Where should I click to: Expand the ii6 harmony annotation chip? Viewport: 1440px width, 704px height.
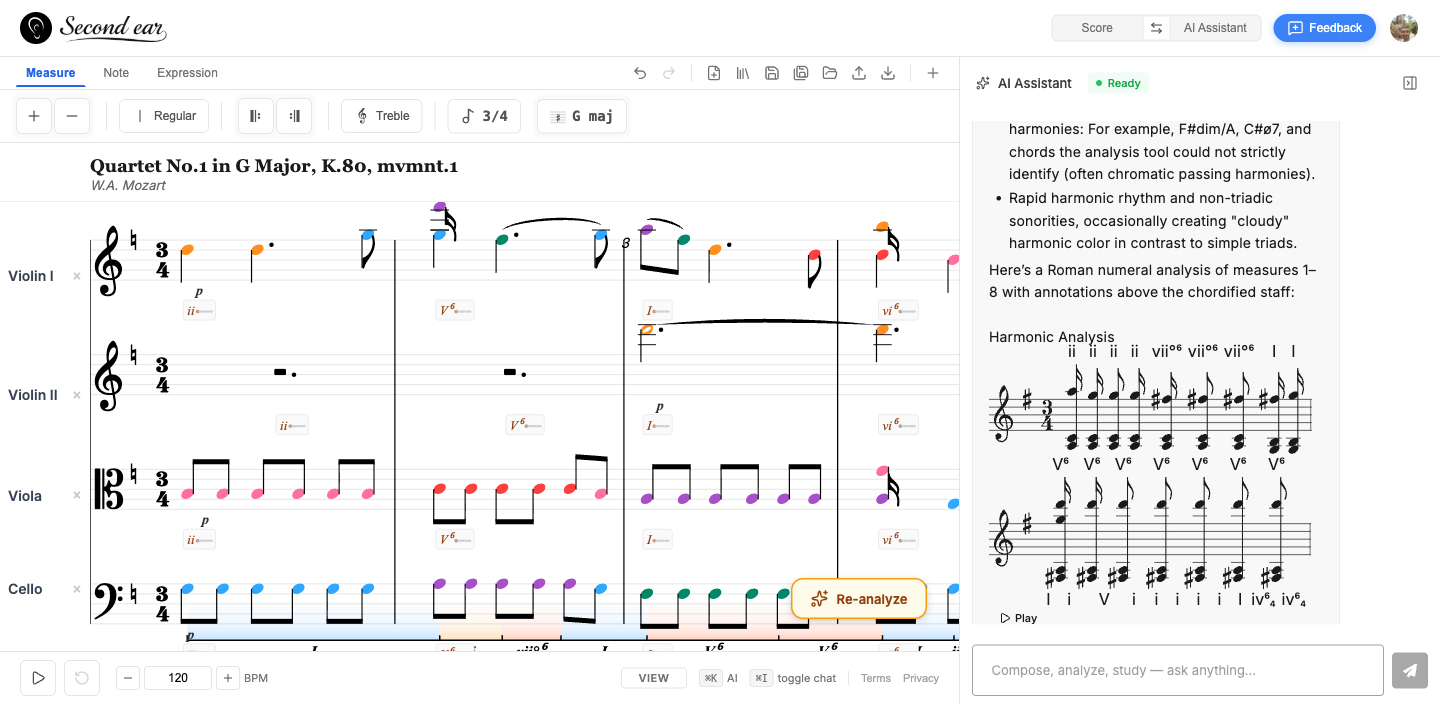(199, 310)
